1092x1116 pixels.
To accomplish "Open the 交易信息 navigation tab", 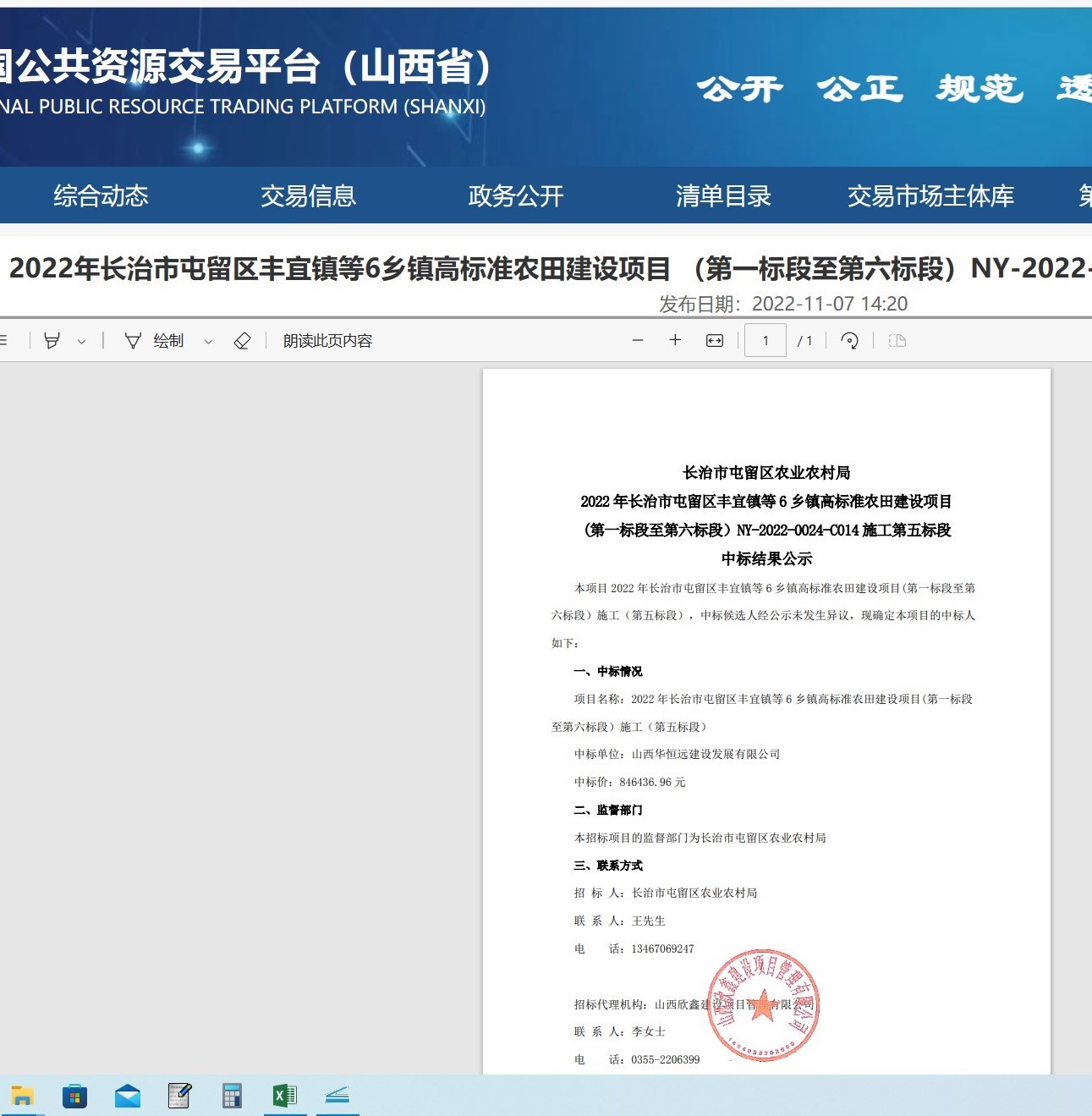I will (x=308, y=196).
